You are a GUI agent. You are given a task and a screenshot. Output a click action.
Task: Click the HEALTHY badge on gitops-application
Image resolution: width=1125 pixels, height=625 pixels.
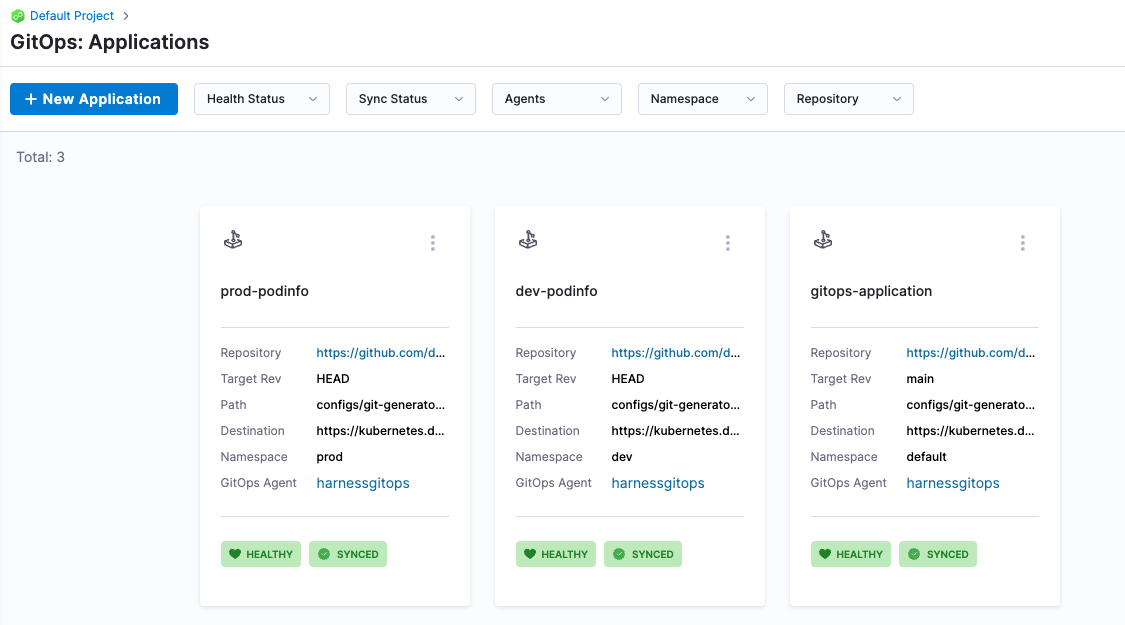[x=850, y=553]
